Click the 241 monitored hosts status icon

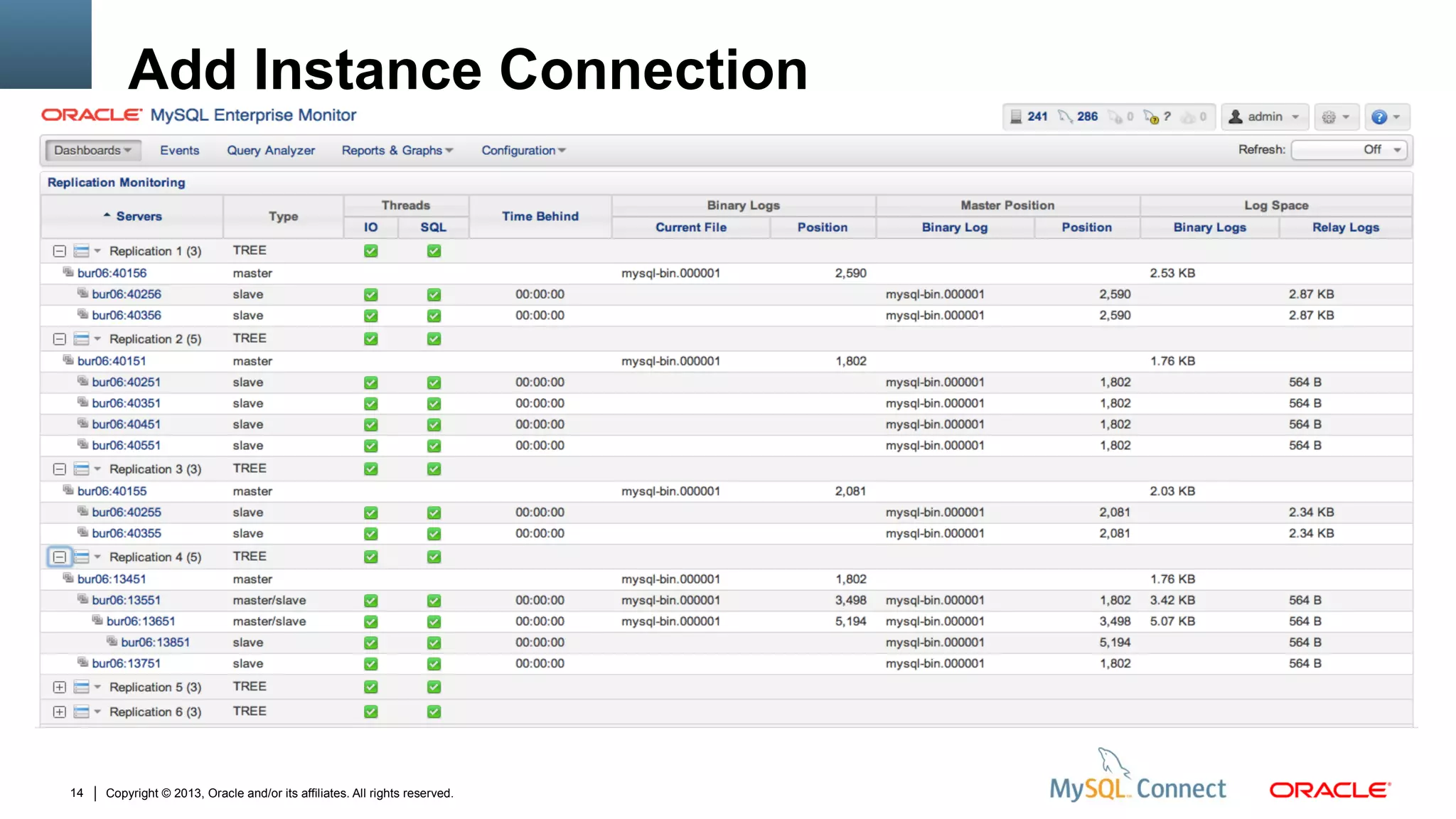point(1016,117)
